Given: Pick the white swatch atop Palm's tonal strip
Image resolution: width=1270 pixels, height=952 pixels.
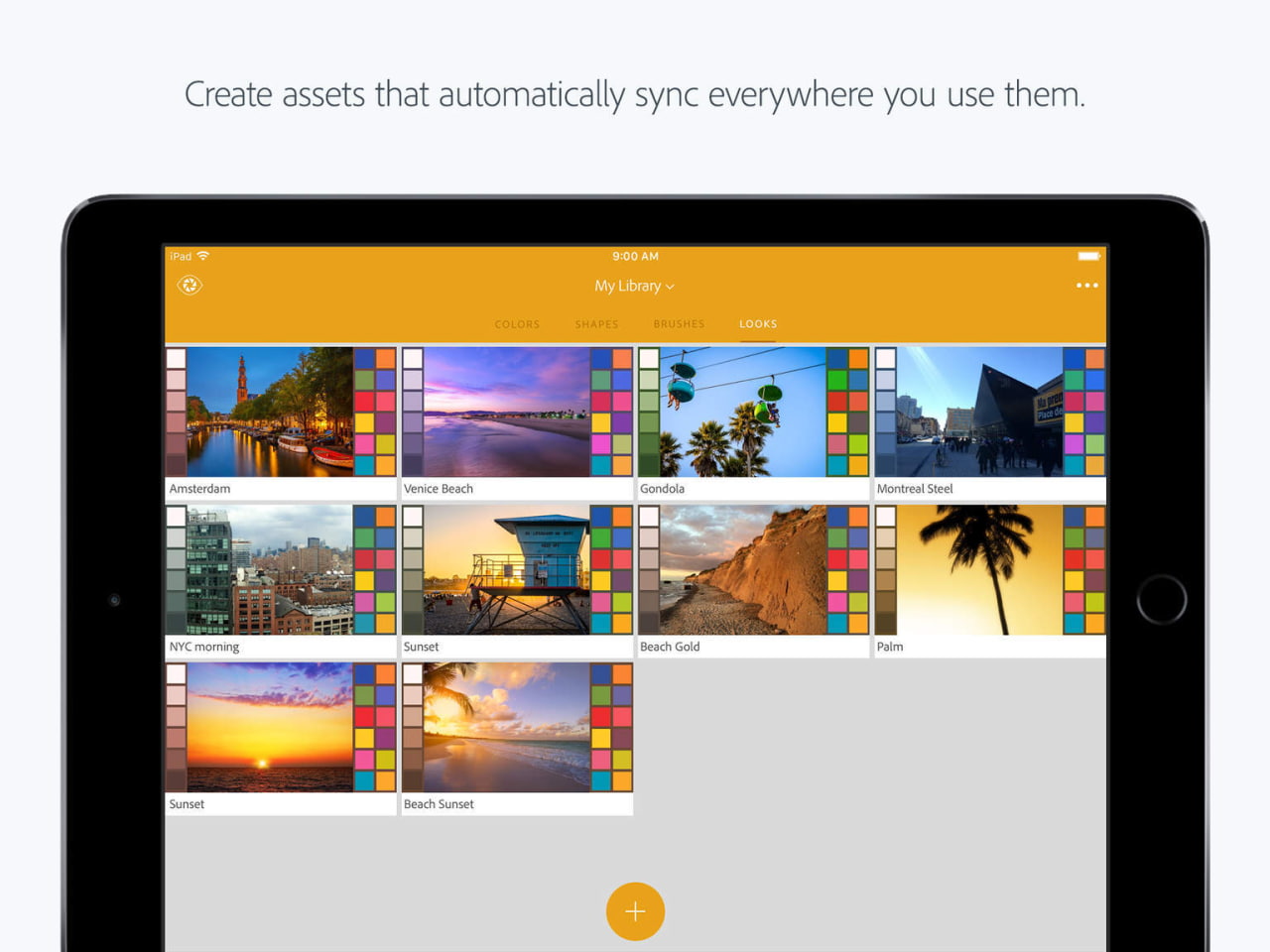Looking at the screenshot, I should [886, 517].
